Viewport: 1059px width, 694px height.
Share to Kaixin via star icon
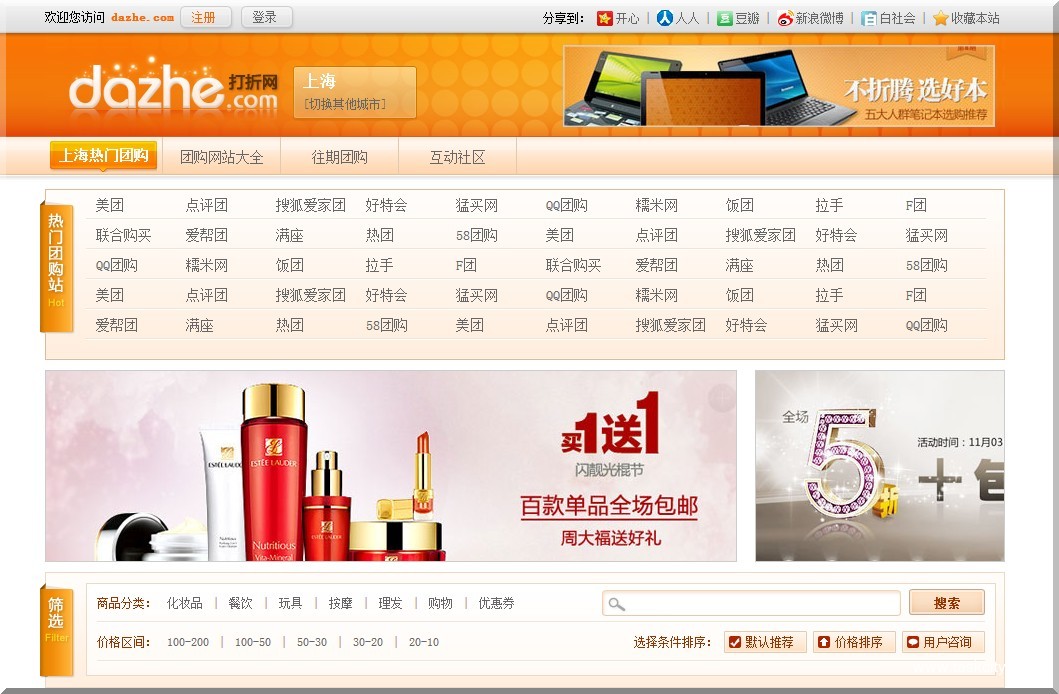click(604, 18)
